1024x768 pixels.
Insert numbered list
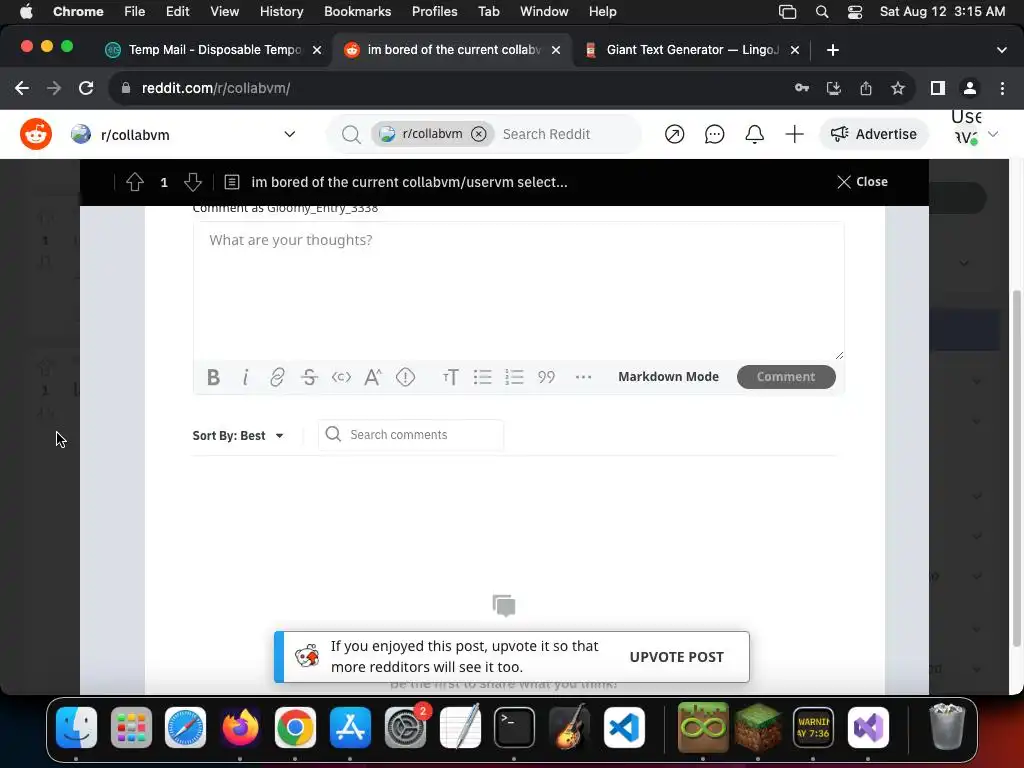pyautogui.click(x=515, y=377)
